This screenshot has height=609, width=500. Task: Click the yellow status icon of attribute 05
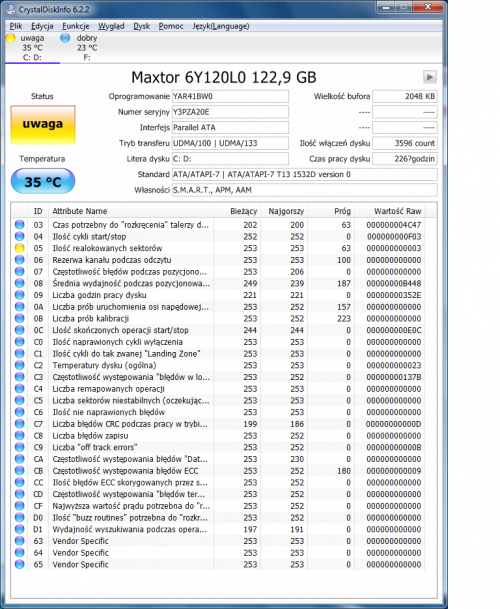[19, 248]
